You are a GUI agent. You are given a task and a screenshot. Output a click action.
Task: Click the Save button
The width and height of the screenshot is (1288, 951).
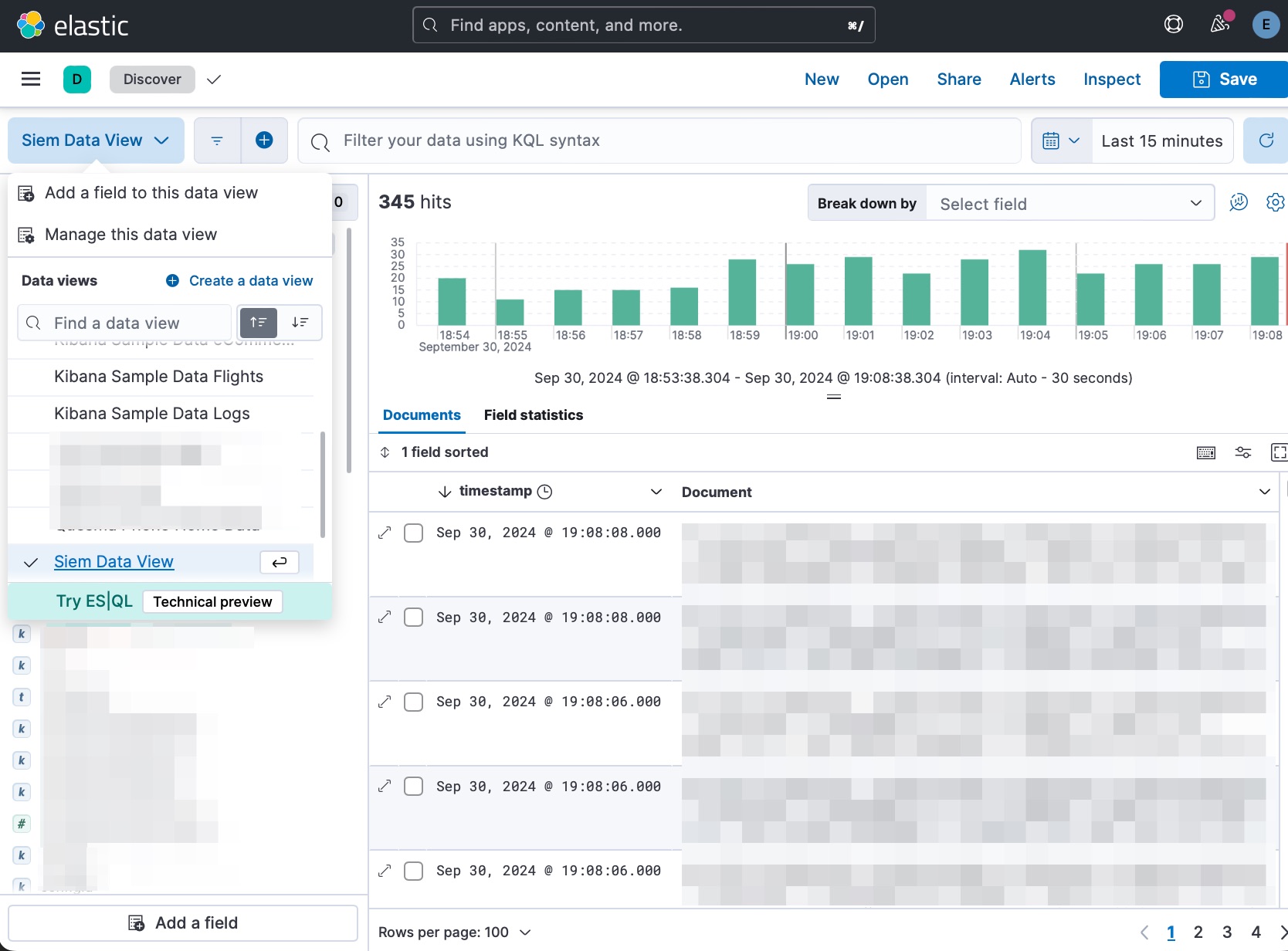tap(1225, 79)
